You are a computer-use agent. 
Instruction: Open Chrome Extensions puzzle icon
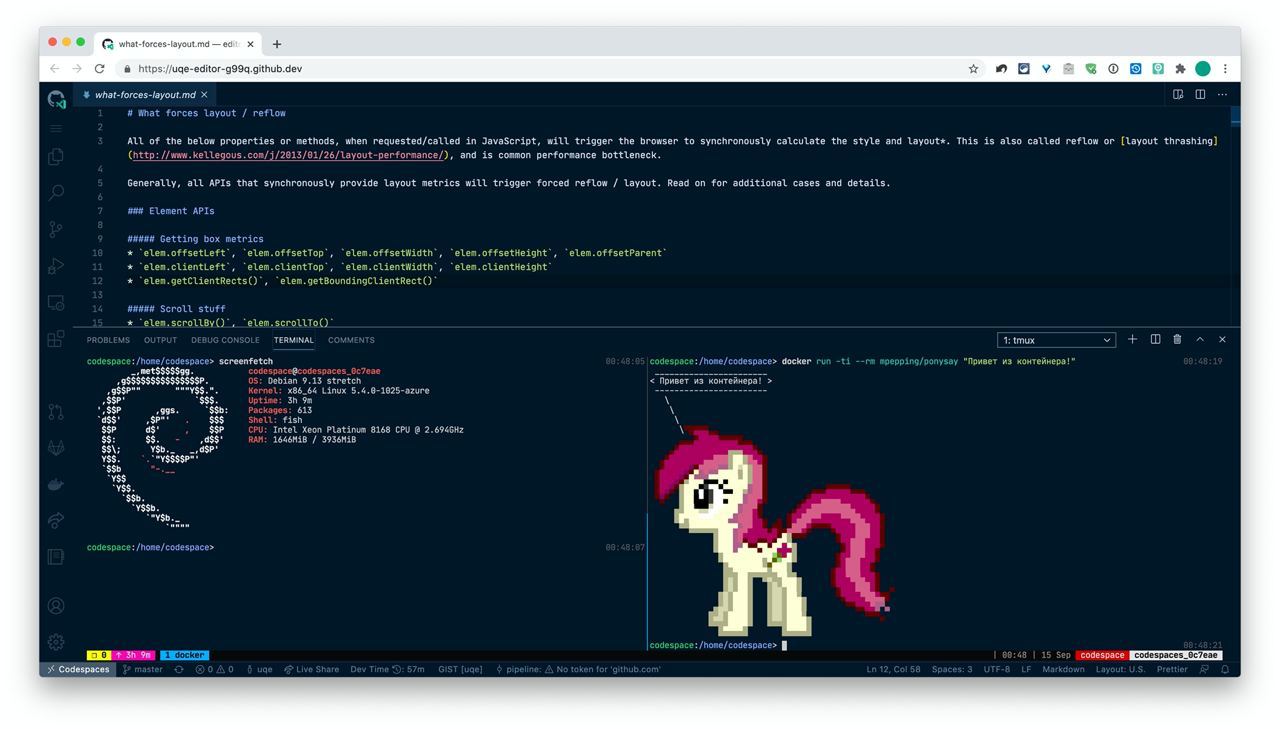[x=1180, y=69]
